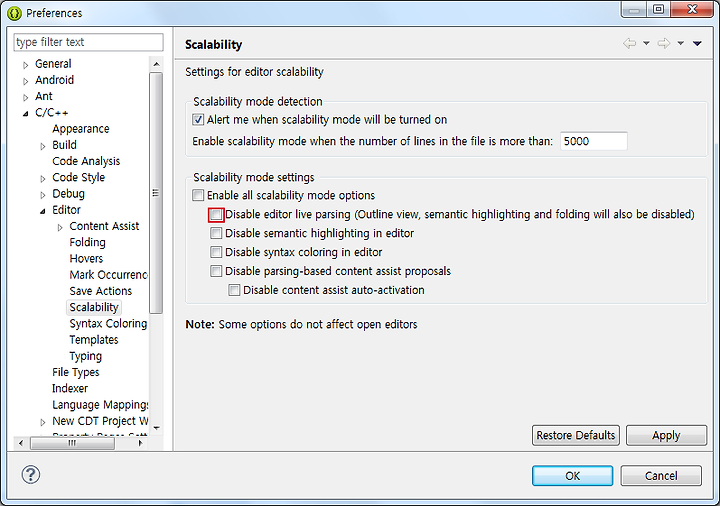Click the Restore Defaults button
Screen dimensions: 720x506
coord(576,435)
